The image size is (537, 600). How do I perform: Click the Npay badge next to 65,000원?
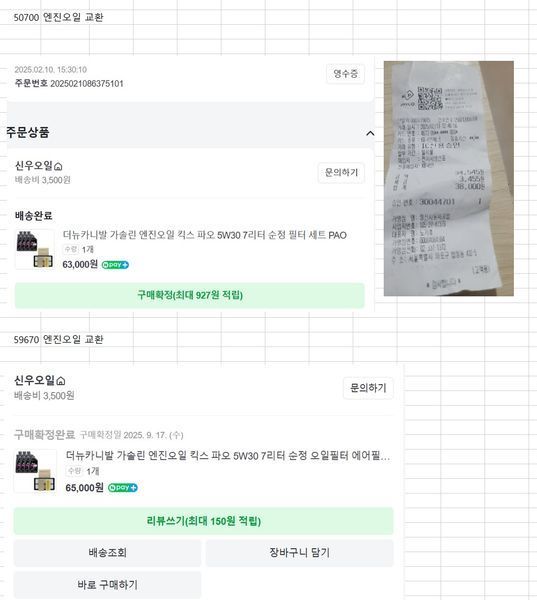[122, 488]
